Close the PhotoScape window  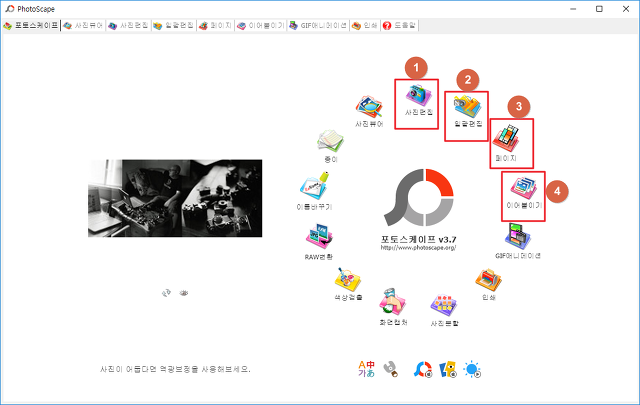pyautogui.click(x=626, y=9)
